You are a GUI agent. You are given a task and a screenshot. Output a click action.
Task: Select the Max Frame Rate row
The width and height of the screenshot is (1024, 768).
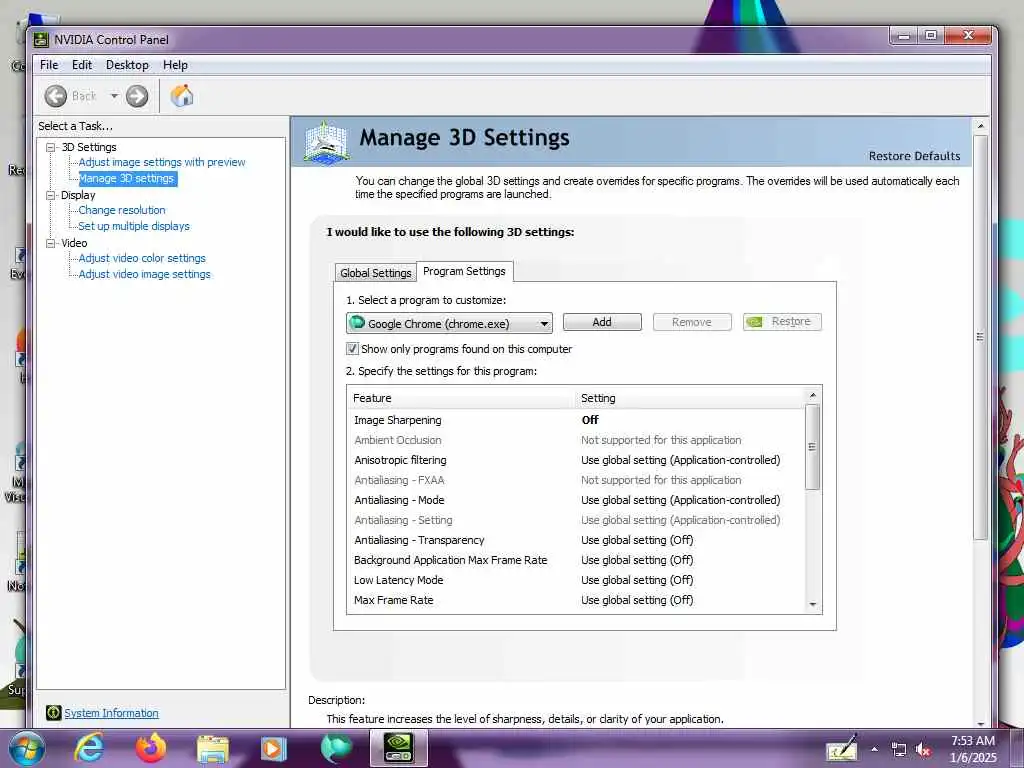pyautogui.click(x=576, y=600)
